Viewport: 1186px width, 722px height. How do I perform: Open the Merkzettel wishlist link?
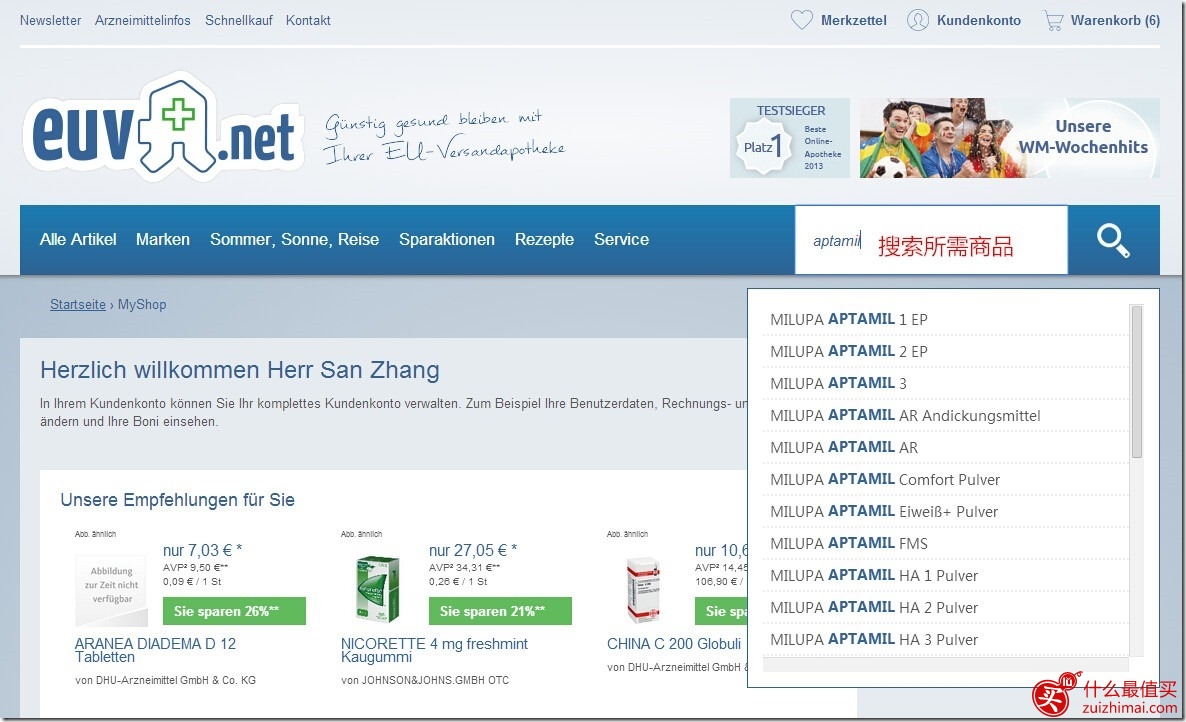coord(853,20)
